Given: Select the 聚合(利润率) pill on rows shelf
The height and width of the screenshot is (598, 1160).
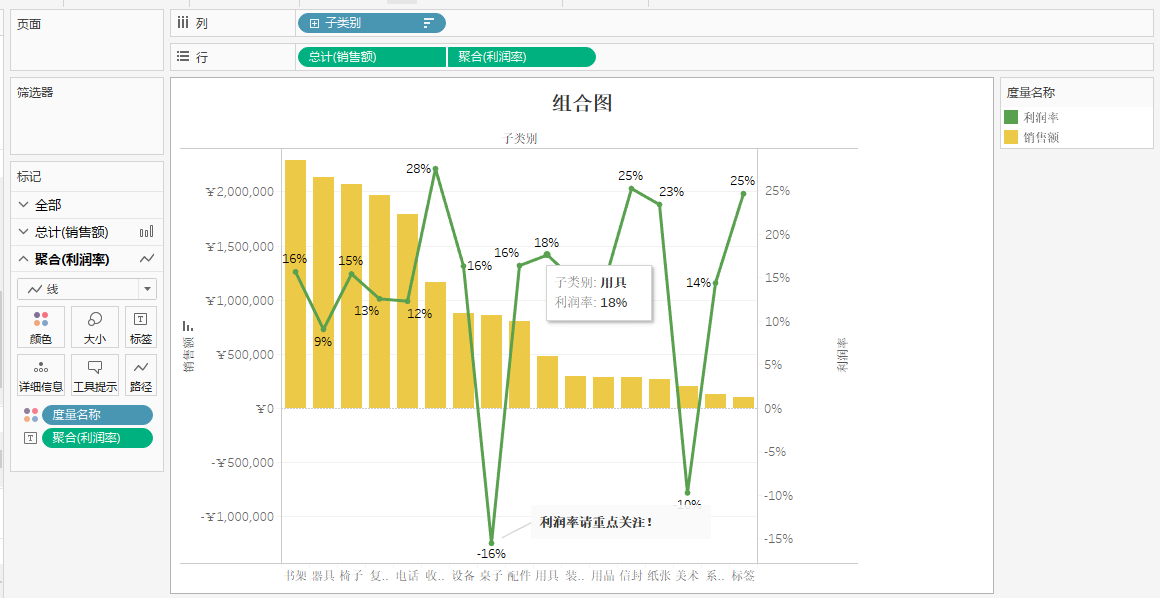Looking at the screenshot, I should pyautogui.click(x=522, y=57).
